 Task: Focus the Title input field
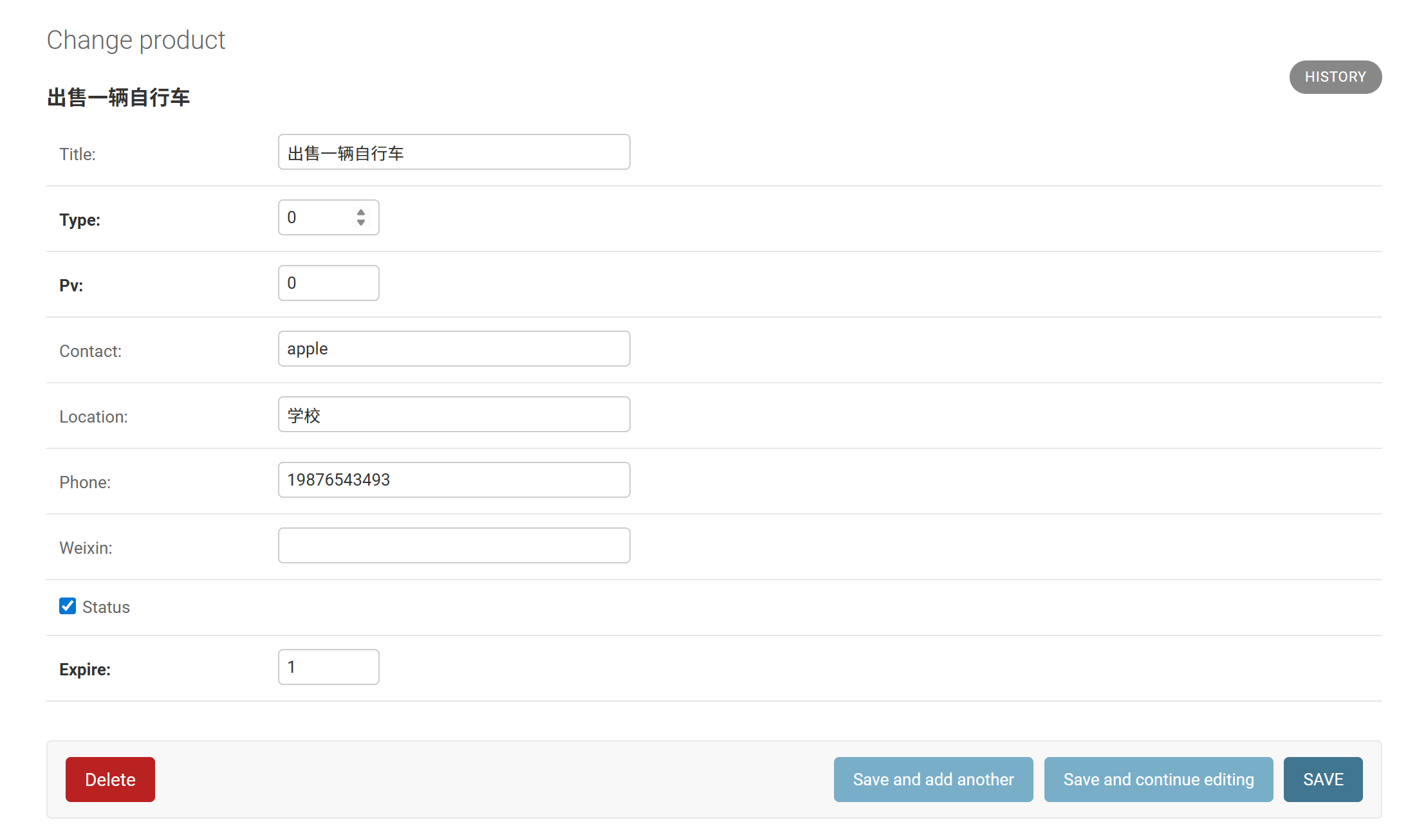(x=454, y=152)
